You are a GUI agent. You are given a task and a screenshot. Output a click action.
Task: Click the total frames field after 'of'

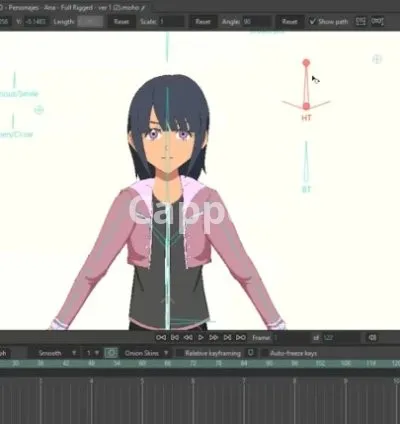(x=342, y=338)
